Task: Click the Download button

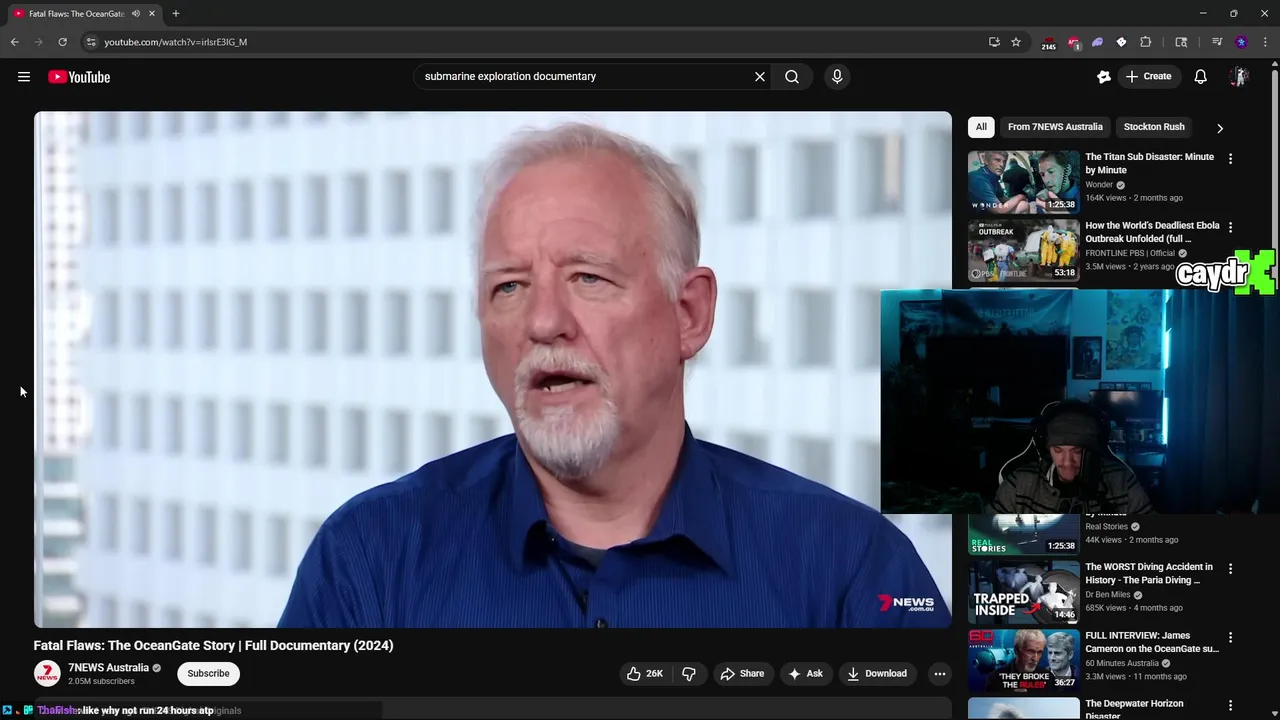Action: [877, 674]
